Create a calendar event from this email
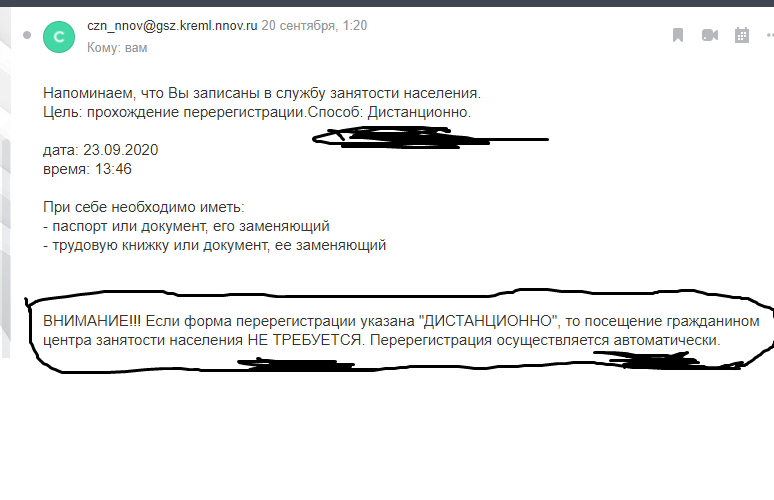Image resolution: width=774 pixels, height=500 pixels. coord(741,35)
